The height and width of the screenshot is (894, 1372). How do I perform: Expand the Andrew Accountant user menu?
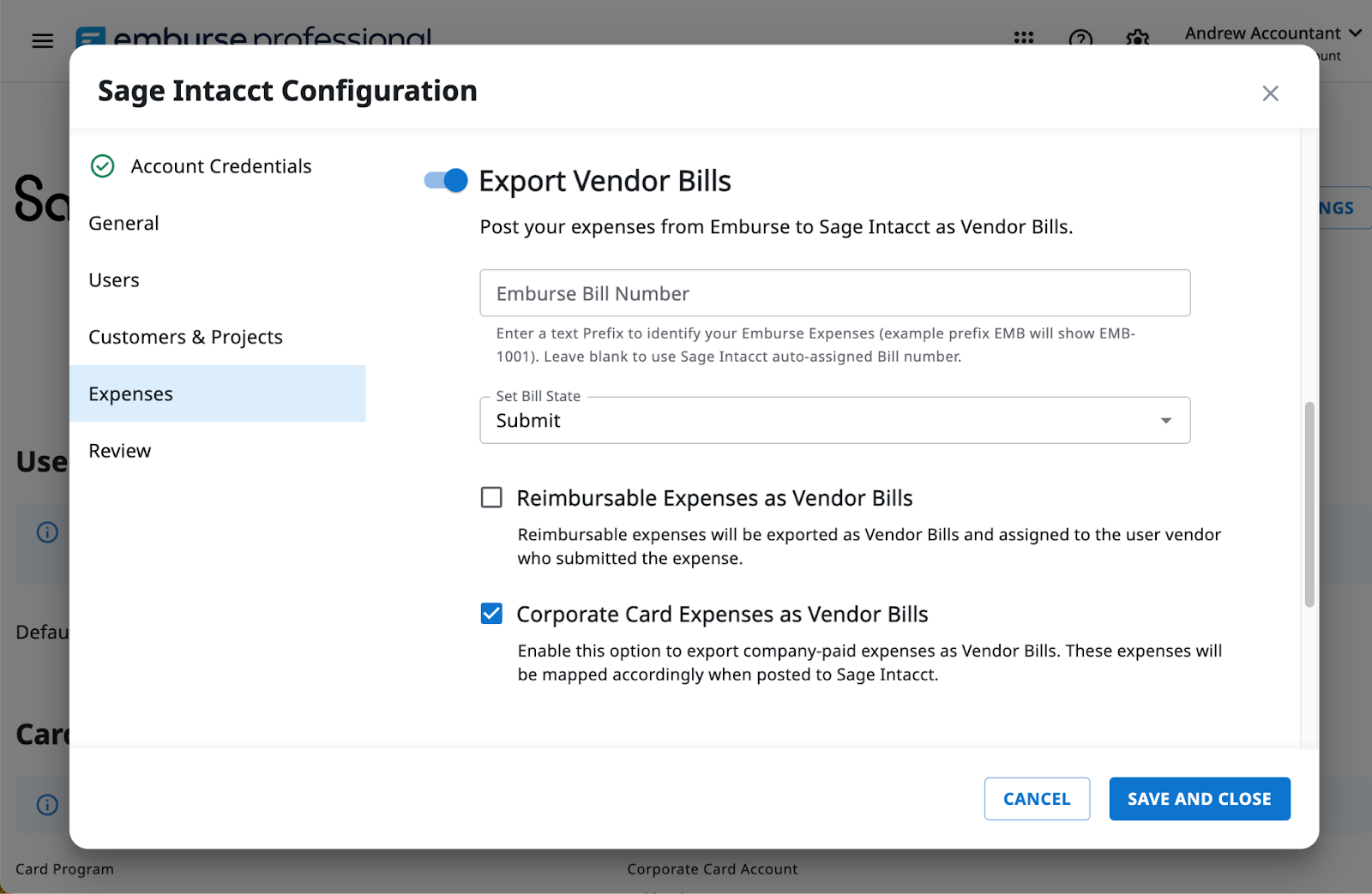[1273, 33]
